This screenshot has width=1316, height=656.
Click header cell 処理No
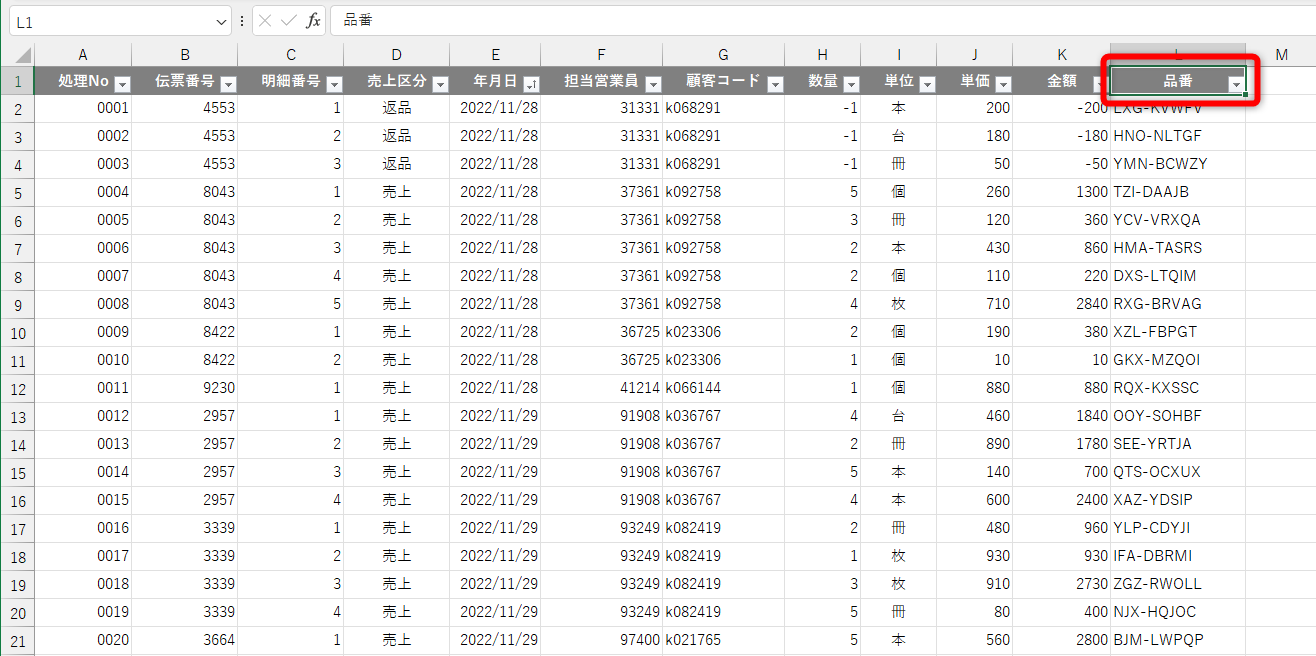click(x=83, y=81)
